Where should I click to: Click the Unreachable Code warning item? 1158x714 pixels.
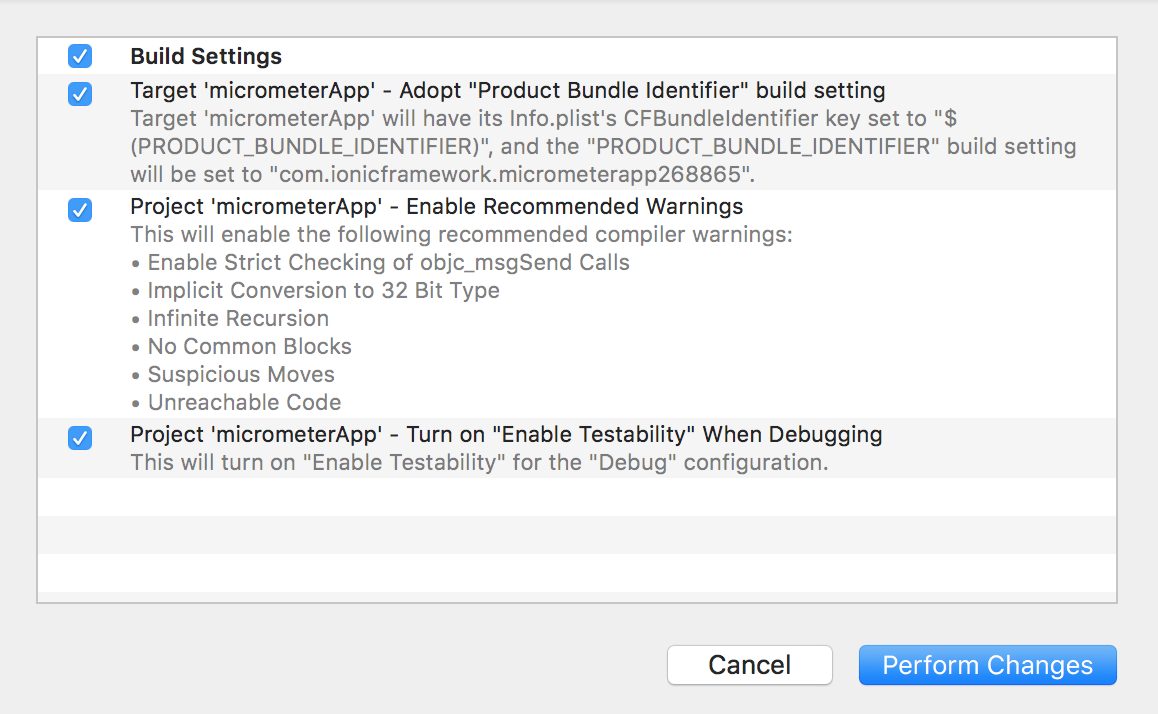[244, 403]
